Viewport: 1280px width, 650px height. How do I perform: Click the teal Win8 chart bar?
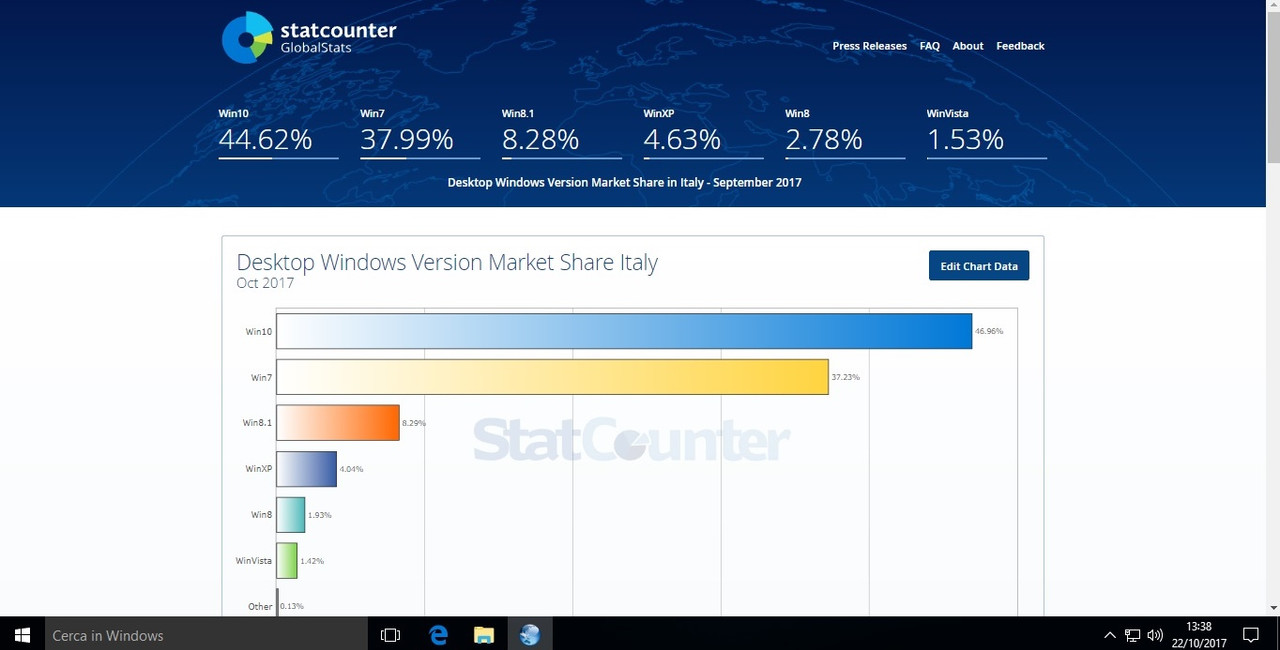(x=290, y=515)
